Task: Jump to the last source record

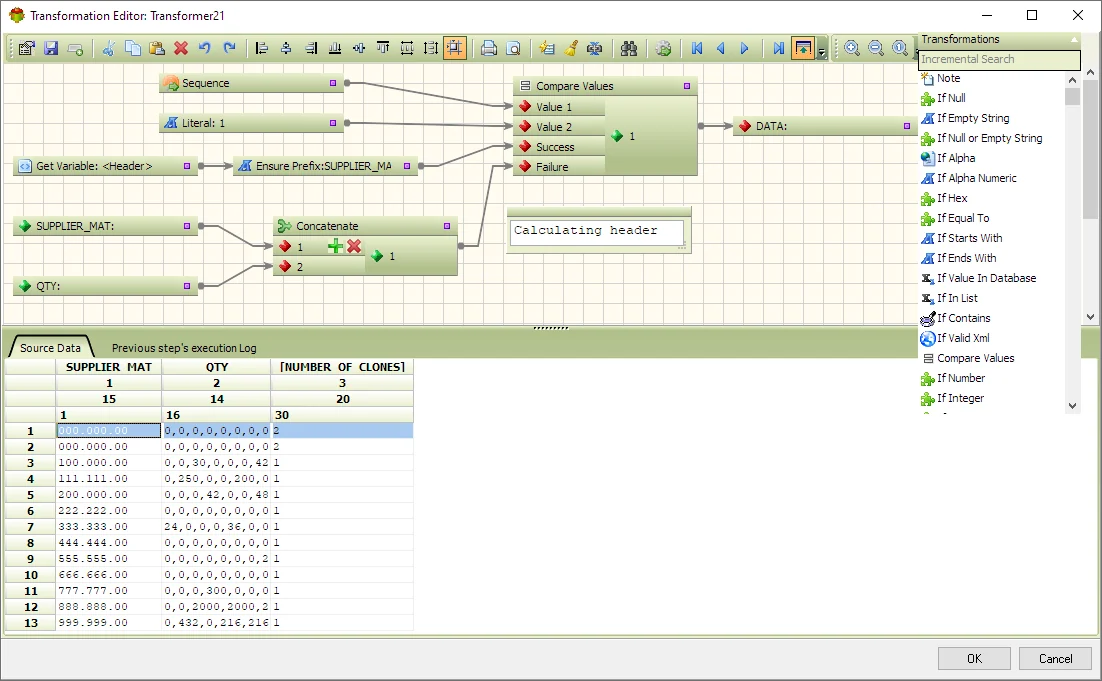Action: pos(778,48)
